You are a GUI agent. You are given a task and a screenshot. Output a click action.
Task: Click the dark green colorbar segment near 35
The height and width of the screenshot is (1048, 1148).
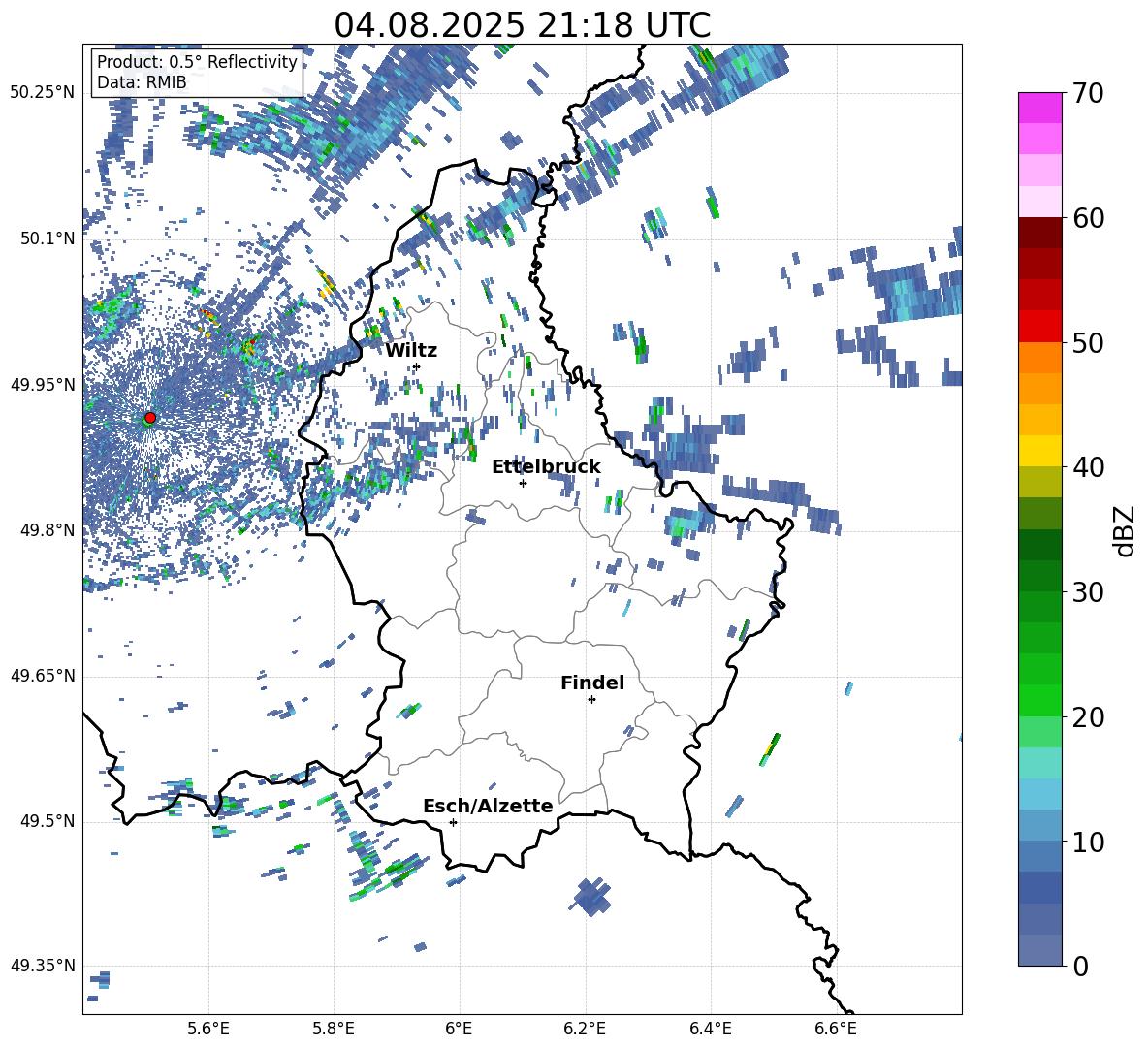(x=1039, y=545)
